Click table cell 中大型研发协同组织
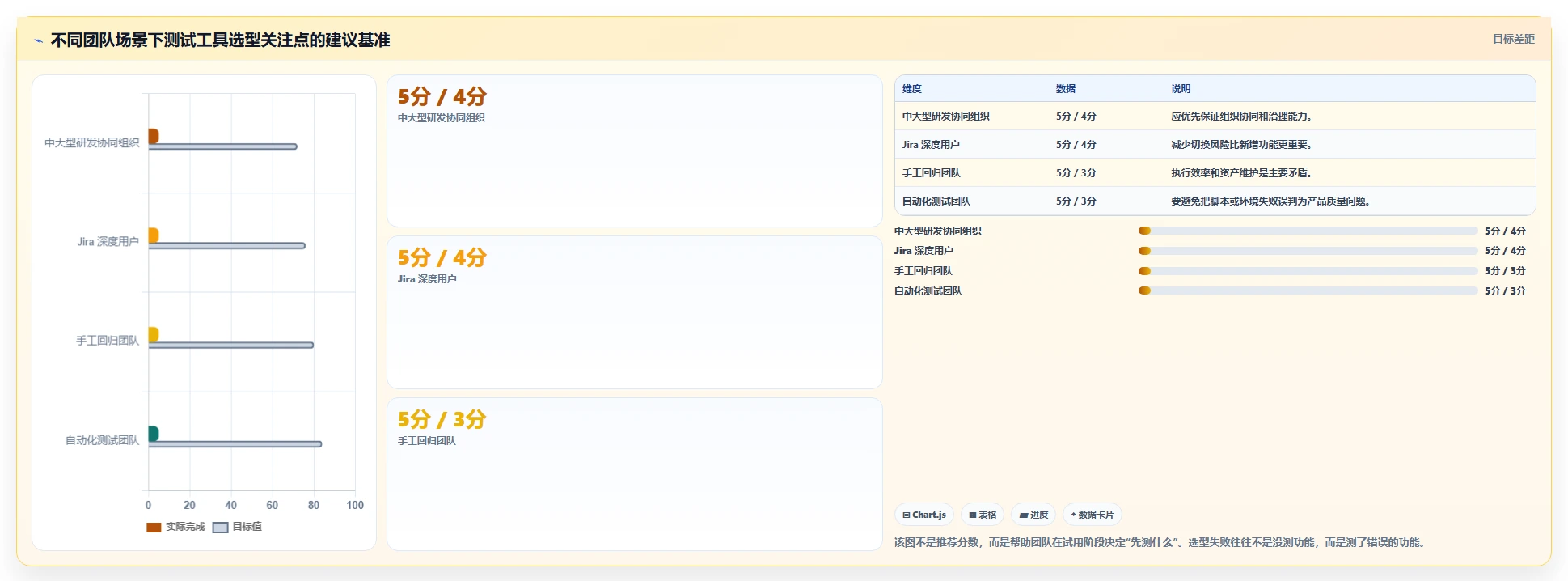The height and width of the screenshot is (581, 1568). [946, 117]
